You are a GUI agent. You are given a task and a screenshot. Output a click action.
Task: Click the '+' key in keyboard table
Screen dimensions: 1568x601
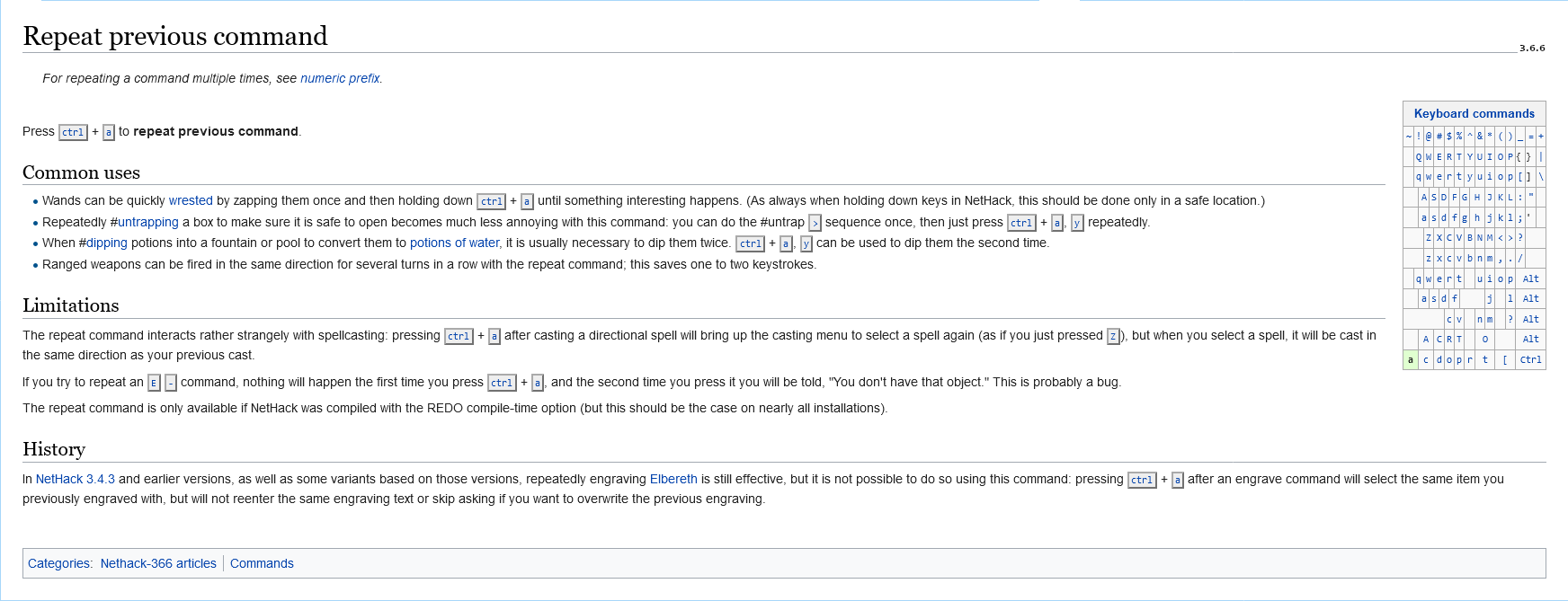(x=1541, y=137)
